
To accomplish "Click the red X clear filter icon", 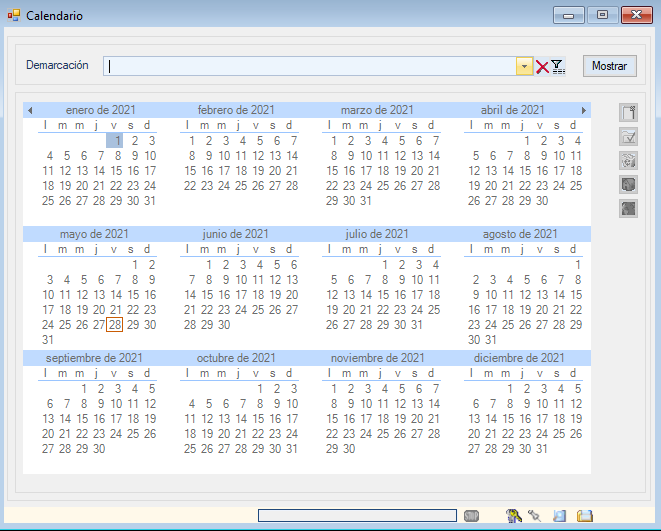I will [542, 67].
